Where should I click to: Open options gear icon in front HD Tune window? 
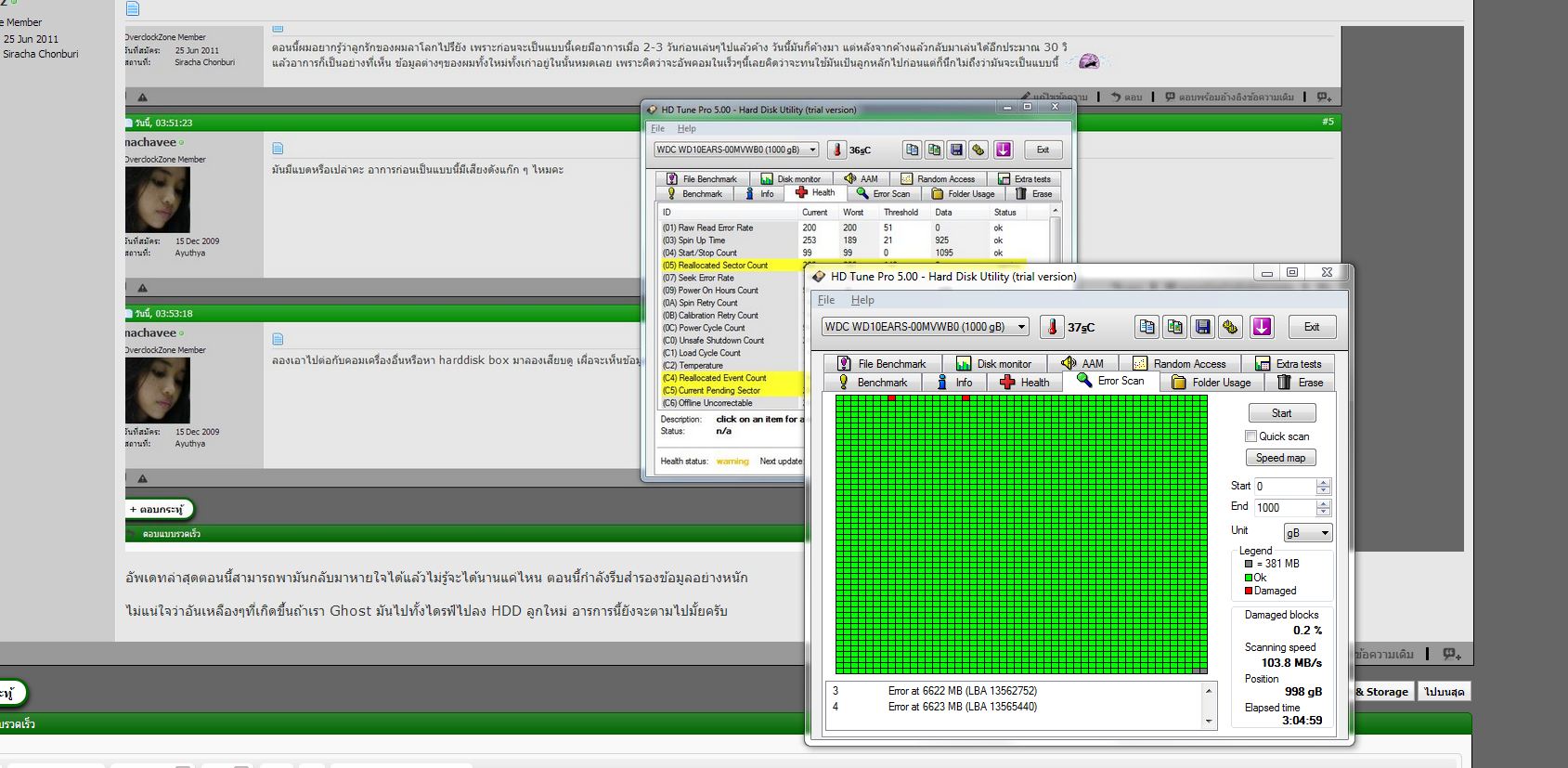(x=1230, y=327)
